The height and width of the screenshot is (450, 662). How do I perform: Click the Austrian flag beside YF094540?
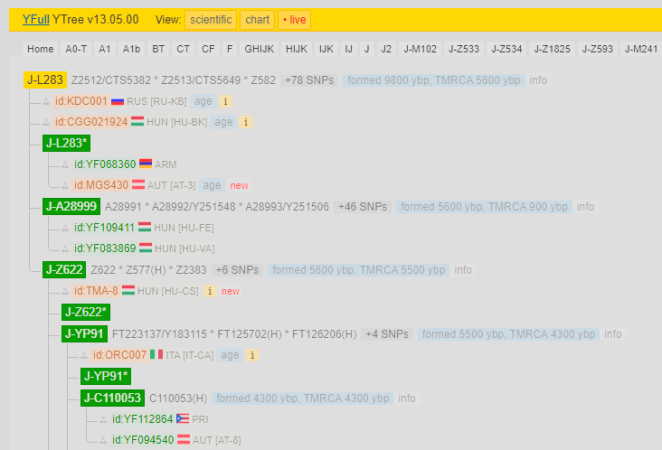[183, 440]
